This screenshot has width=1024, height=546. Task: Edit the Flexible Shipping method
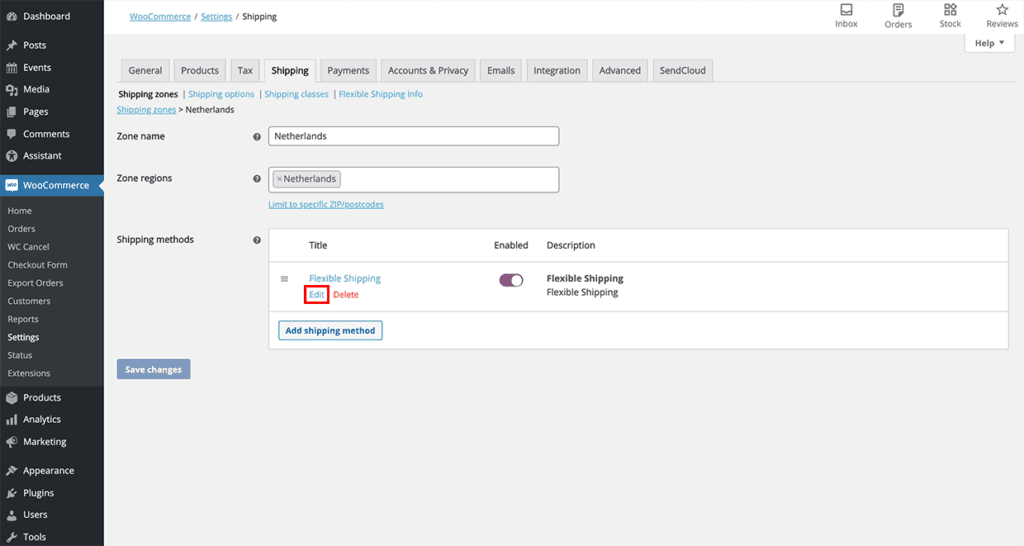coord(317,295)
